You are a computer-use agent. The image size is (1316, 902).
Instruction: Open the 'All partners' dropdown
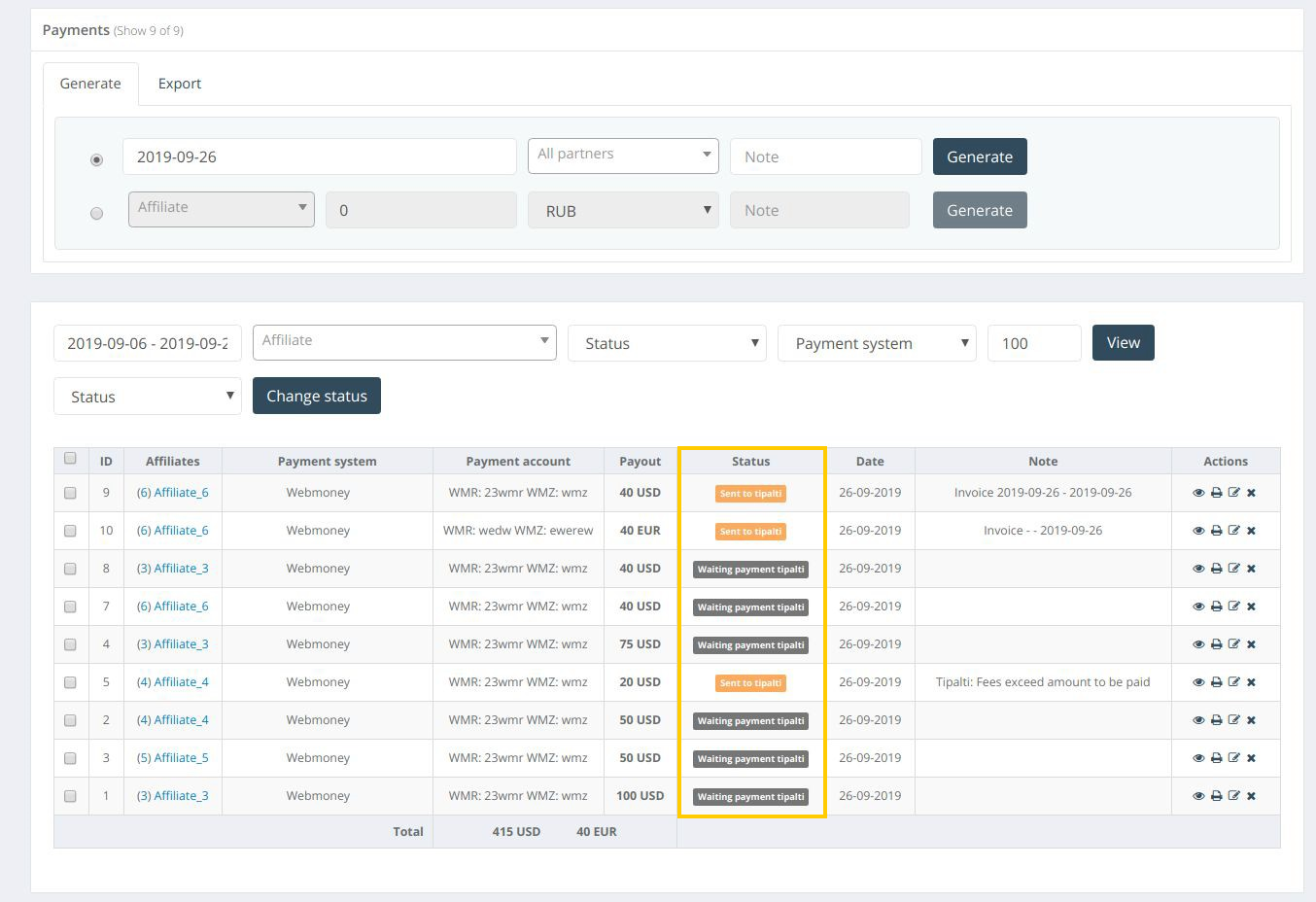tap(623, 154)
